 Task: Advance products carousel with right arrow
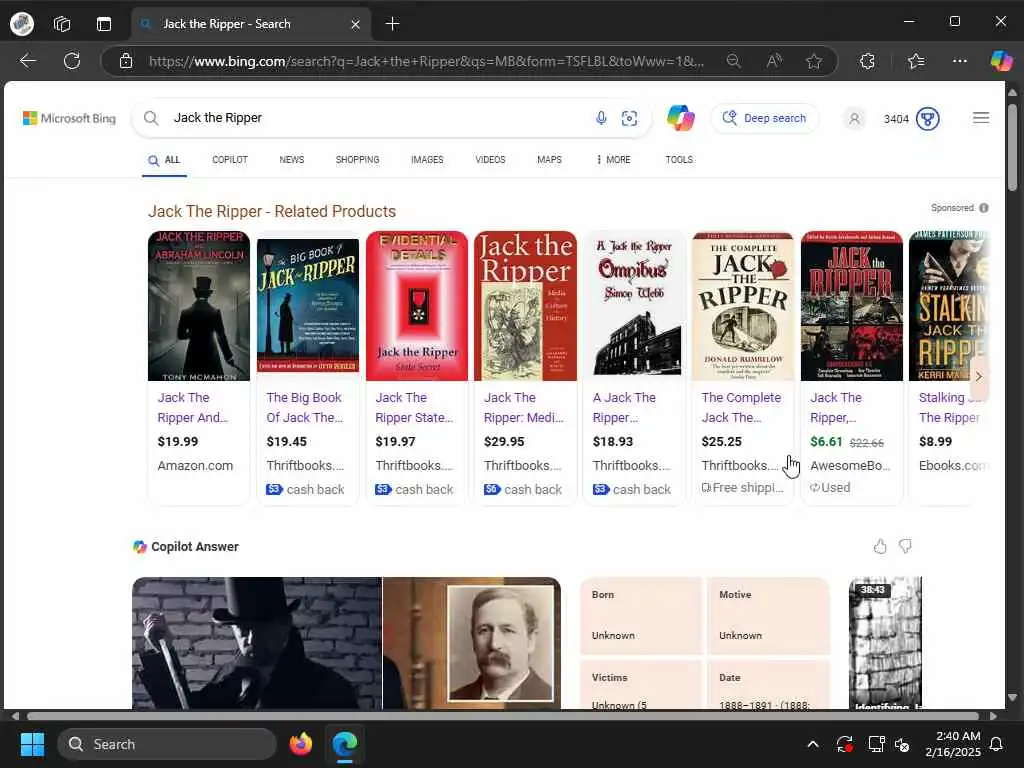click(978, 377)
